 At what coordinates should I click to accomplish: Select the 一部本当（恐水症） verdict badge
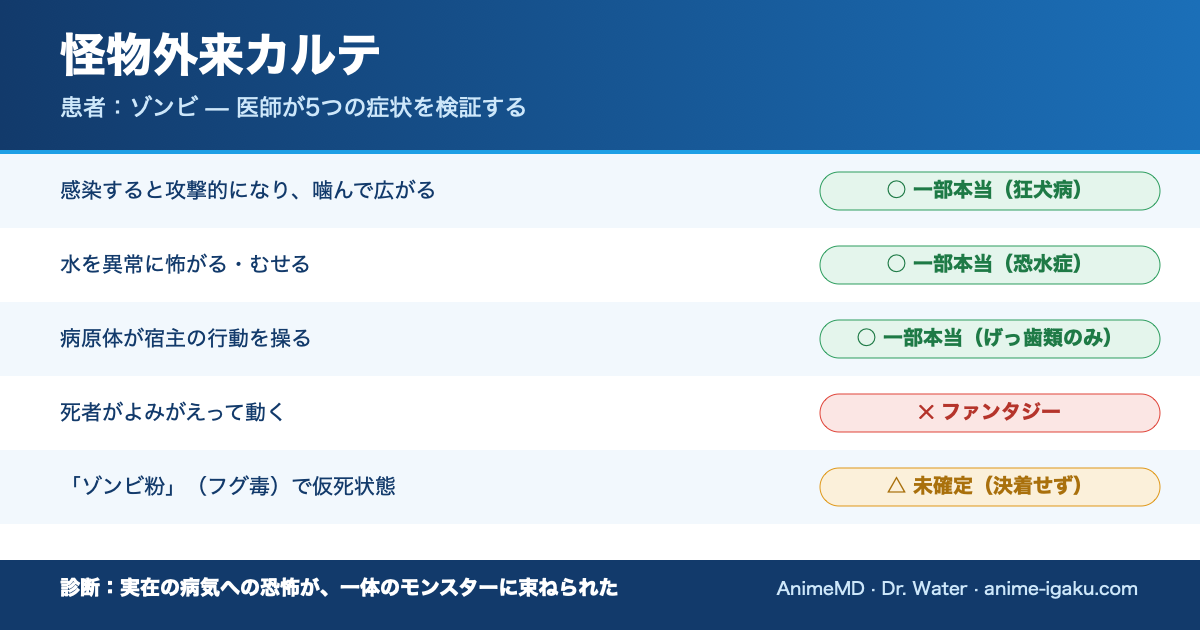tap(990, 265)
